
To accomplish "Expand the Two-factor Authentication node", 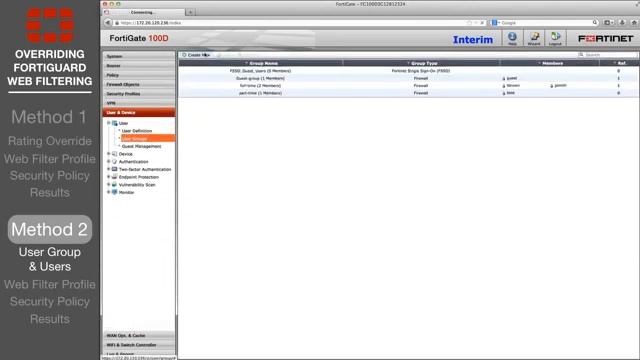I will pos(109,169).
